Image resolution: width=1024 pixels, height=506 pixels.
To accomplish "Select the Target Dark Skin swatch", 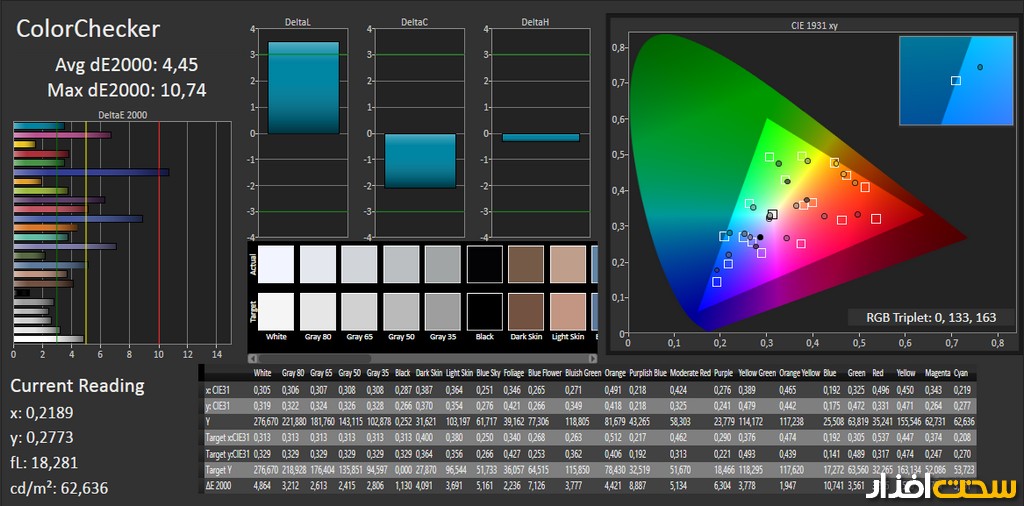I will pyautogui.click(x=526, y=311).
